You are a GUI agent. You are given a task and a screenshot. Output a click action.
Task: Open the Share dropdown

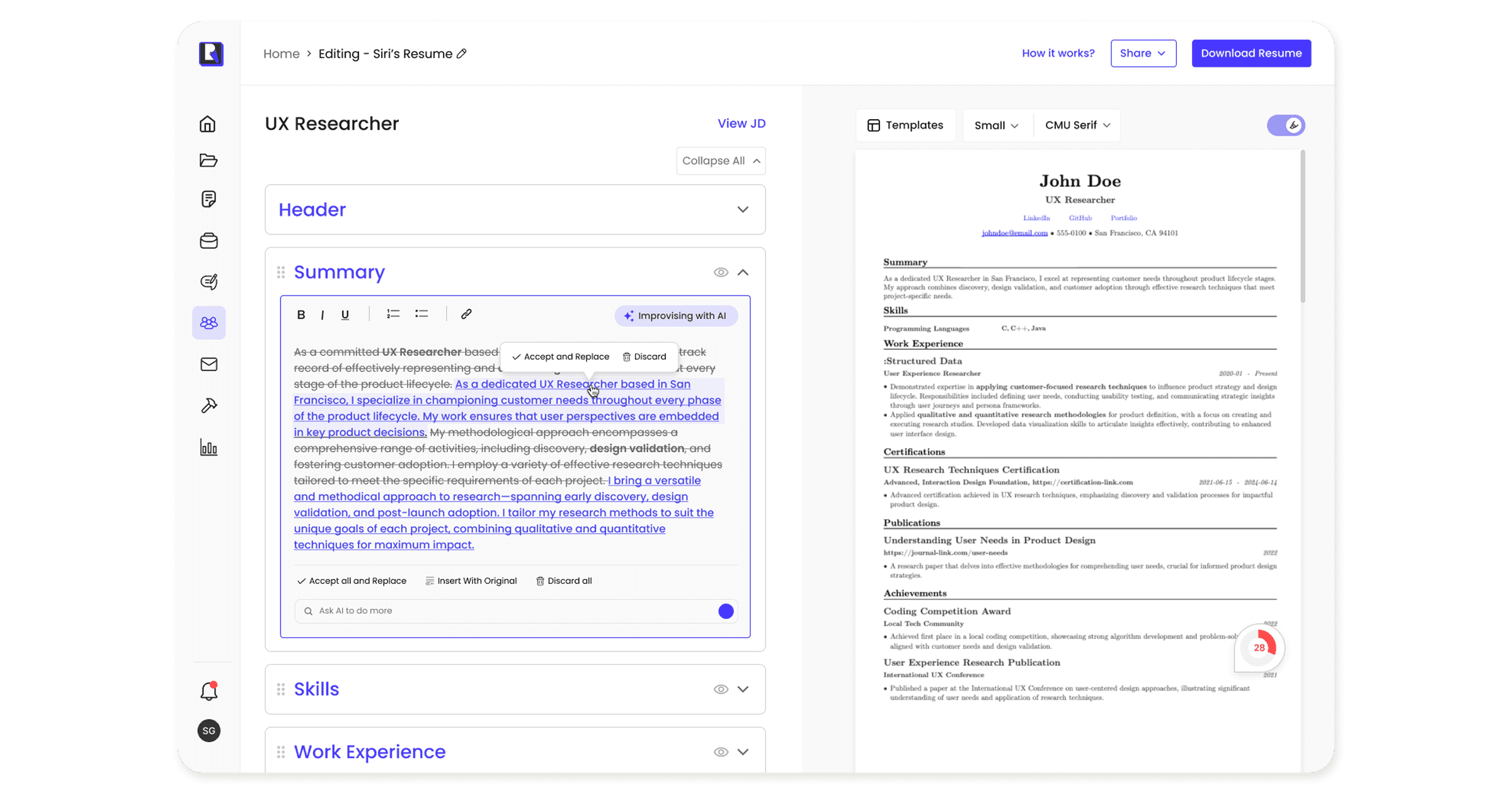click(1143, 53)
